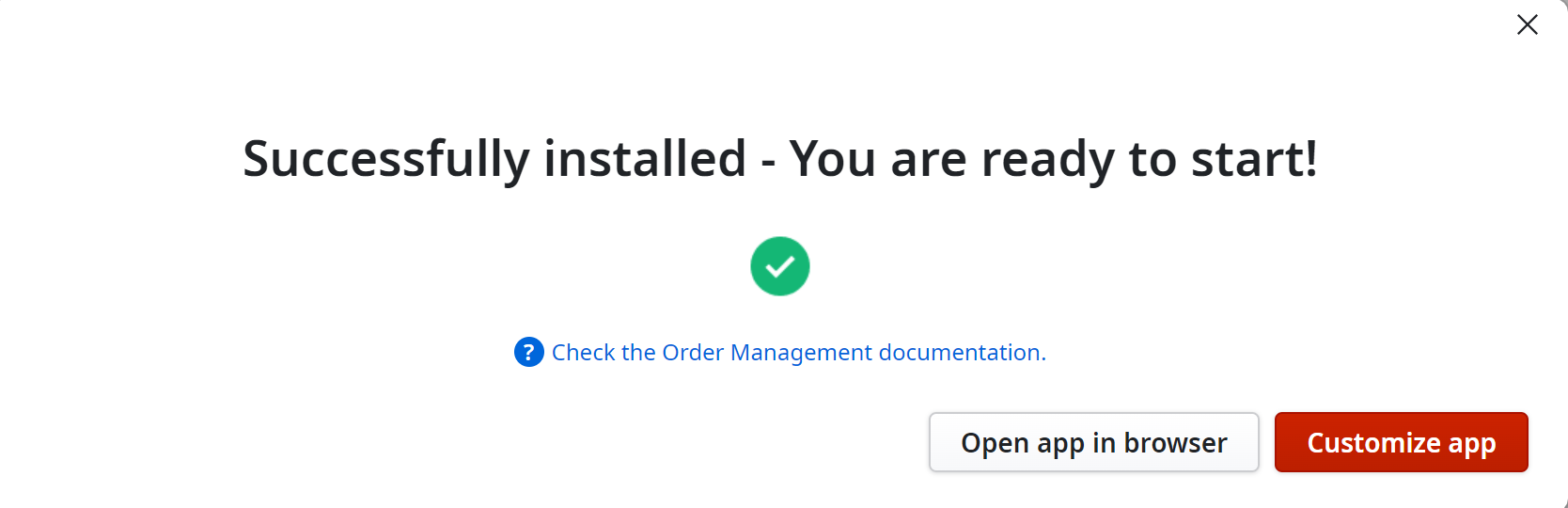The width and height of the screenshot is (1568, 508).
Task: Click the X icon in the dialog corner
Action: click(x=1528, y=24)
